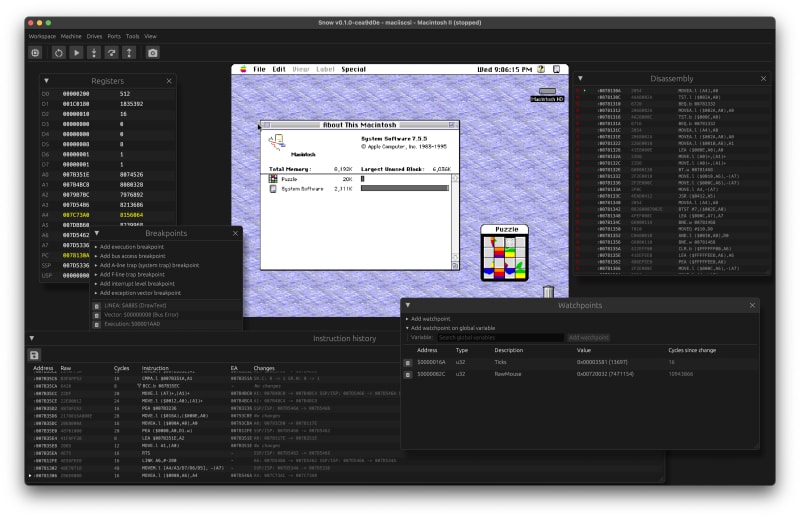The image size is (800, 518).
Task: Close the Breakpoints panel
Action: pyautogui.click(x=236, y=233)
